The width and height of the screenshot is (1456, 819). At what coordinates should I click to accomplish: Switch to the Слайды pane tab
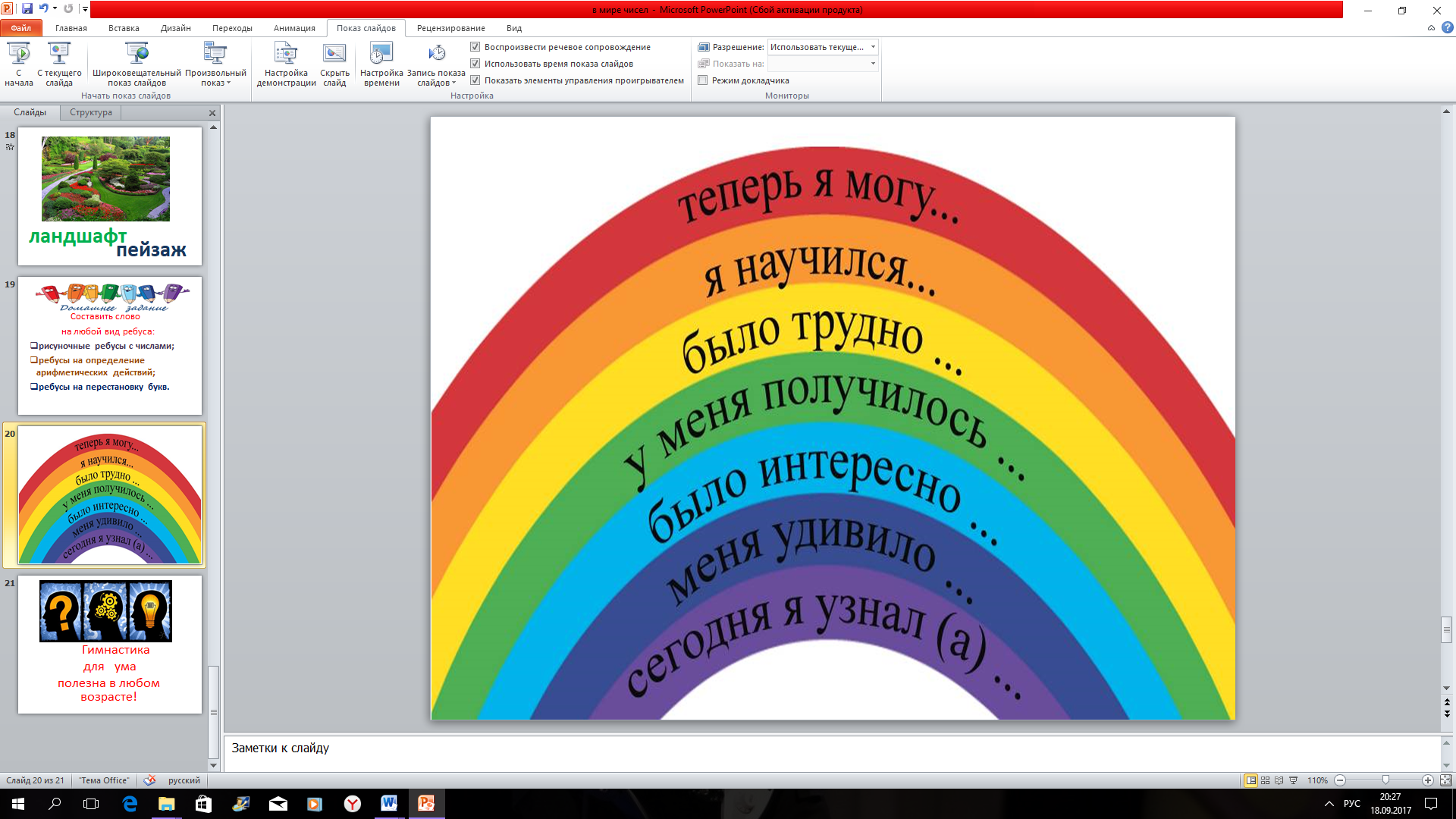point(30,112)
